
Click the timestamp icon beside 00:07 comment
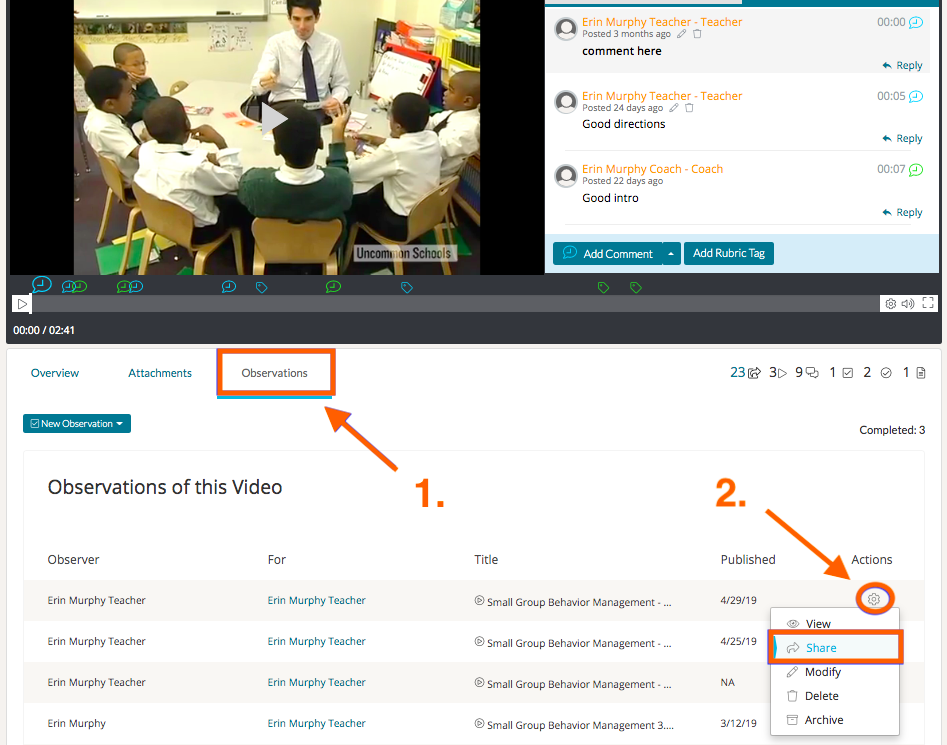915,170
